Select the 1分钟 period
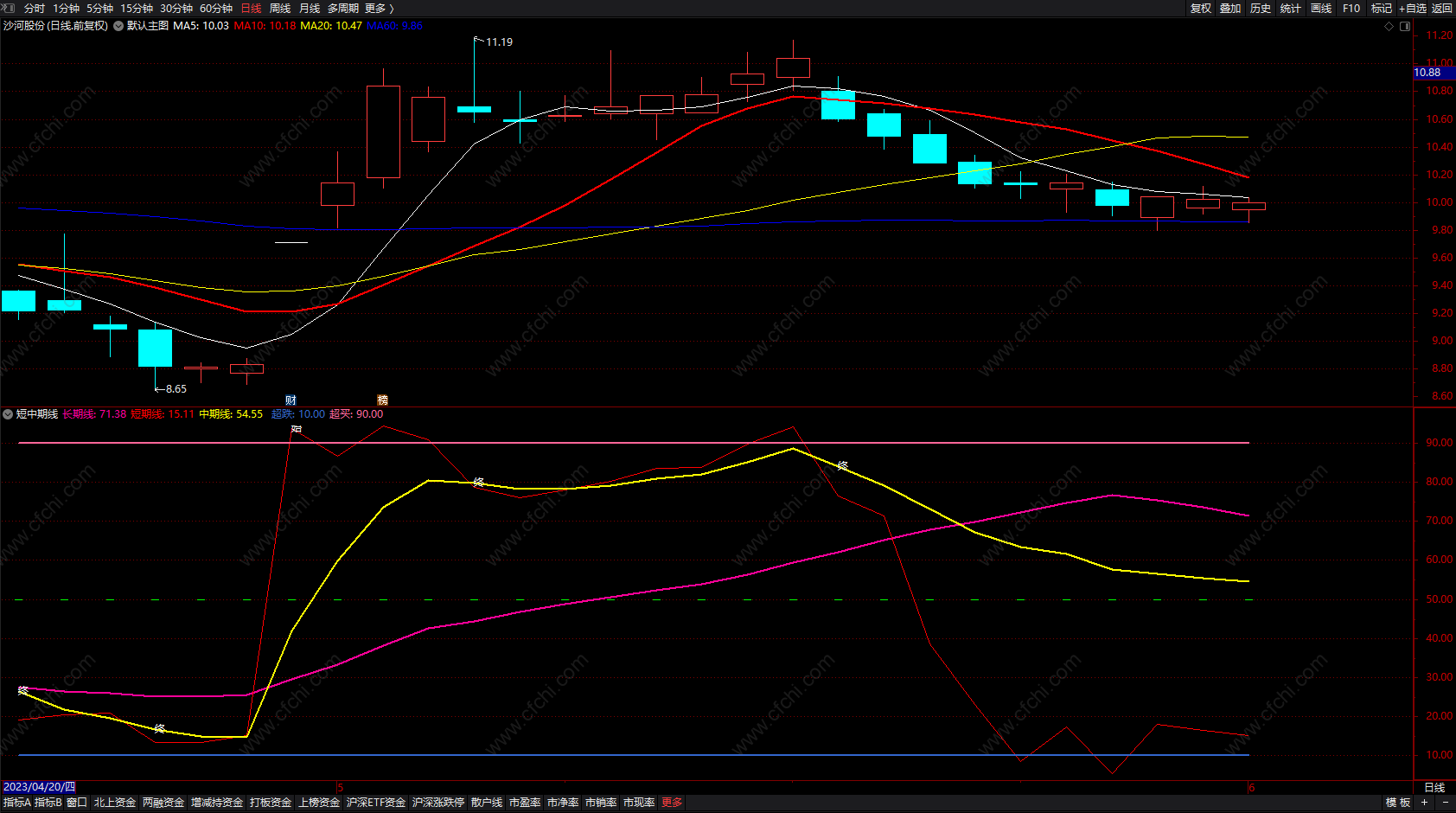The image size is (1456, 813). (x=66, y=8)
